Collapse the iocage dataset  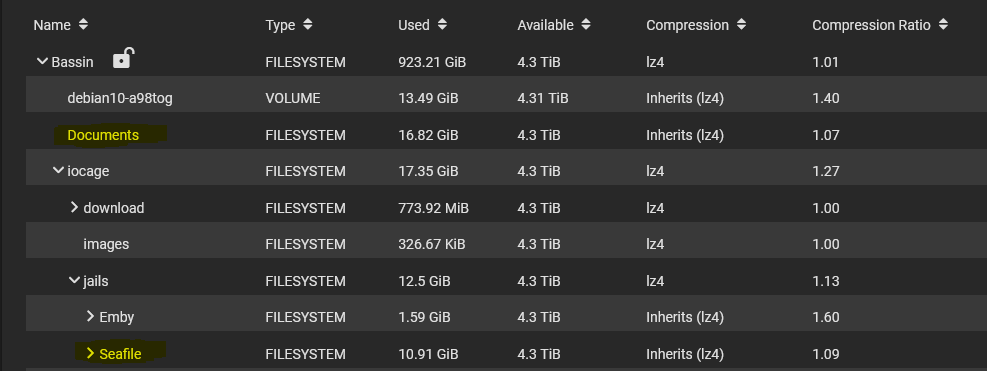tap(59, 171)
